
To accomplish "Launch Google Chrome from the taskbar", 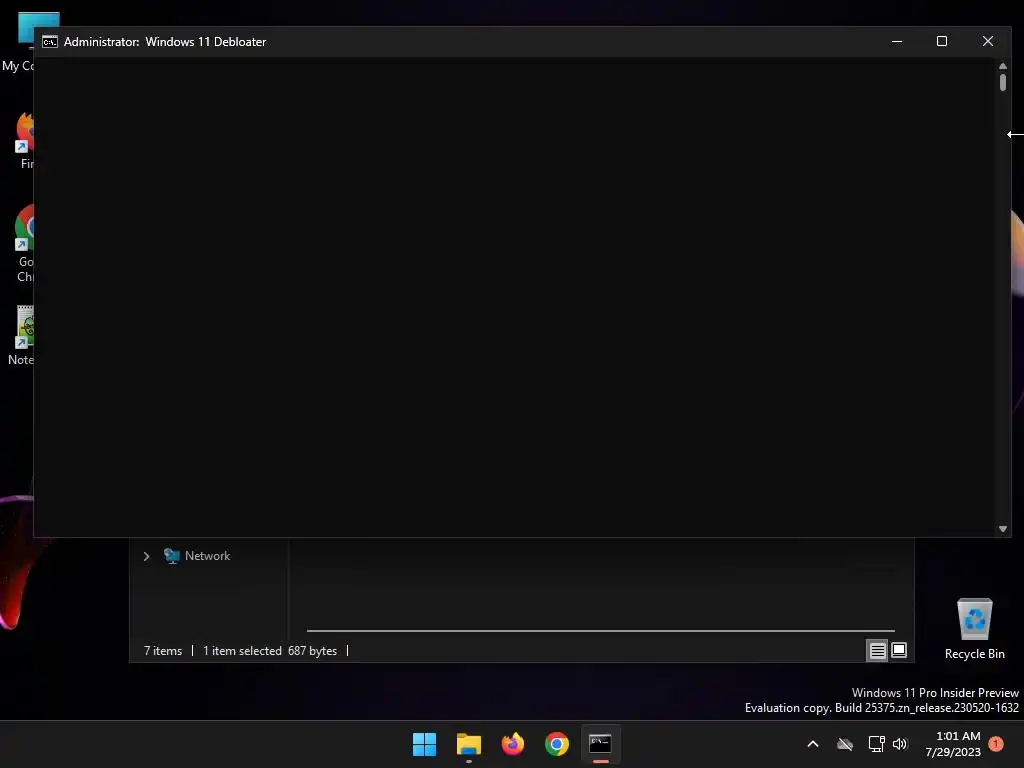I will click(x=557, y=744).
